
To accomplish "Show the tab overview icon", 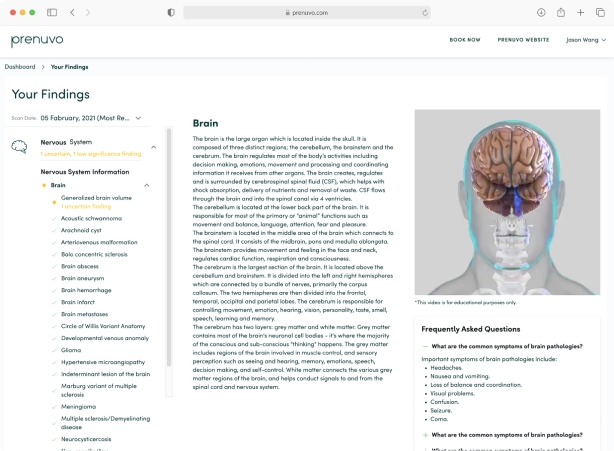I will pos(600,13).
